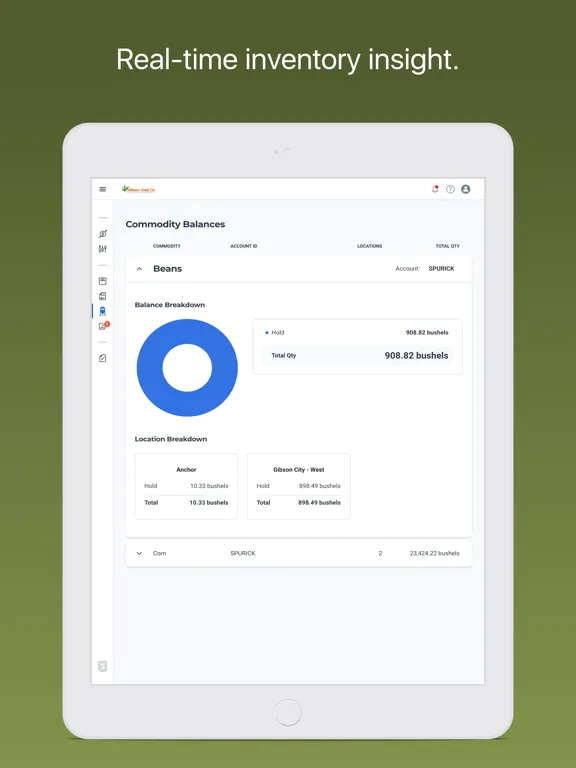Click Corn's 23,424.22 bushels total
The height and width of the screenshot is (768, 576).
coord(434,553)
